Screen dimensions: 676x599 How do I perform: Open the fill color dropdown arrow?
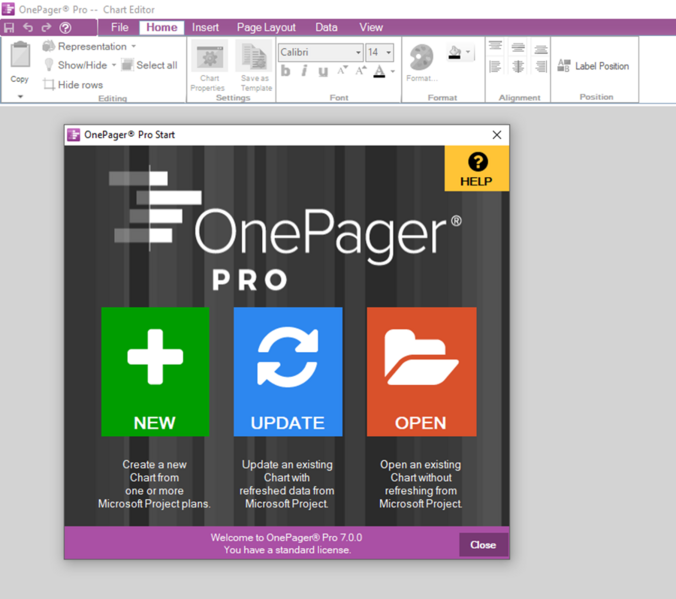click(x=468, y=52)
